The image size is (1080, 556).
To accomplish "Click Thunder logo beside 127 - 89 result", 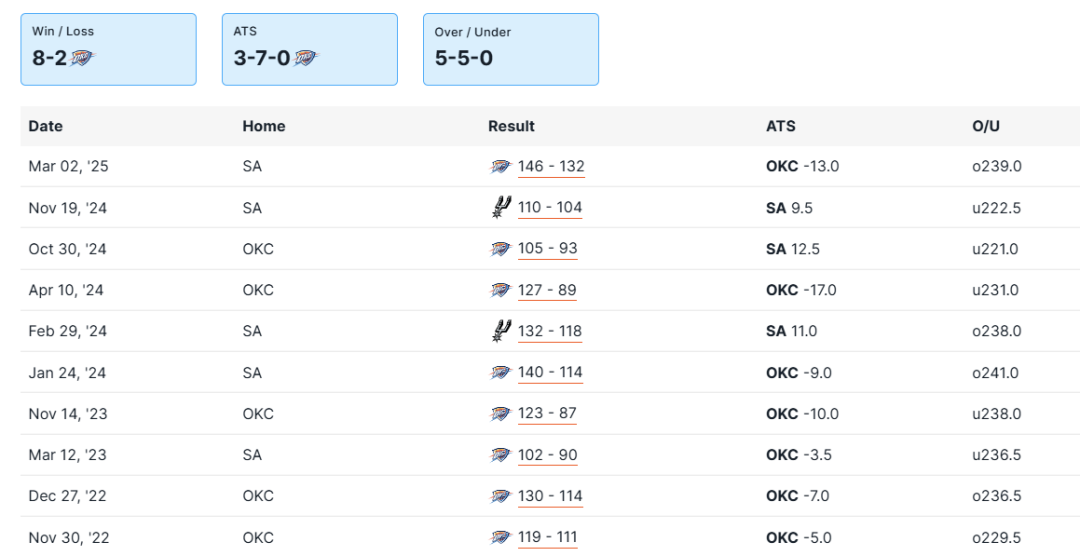I will (x=501, y=290).
